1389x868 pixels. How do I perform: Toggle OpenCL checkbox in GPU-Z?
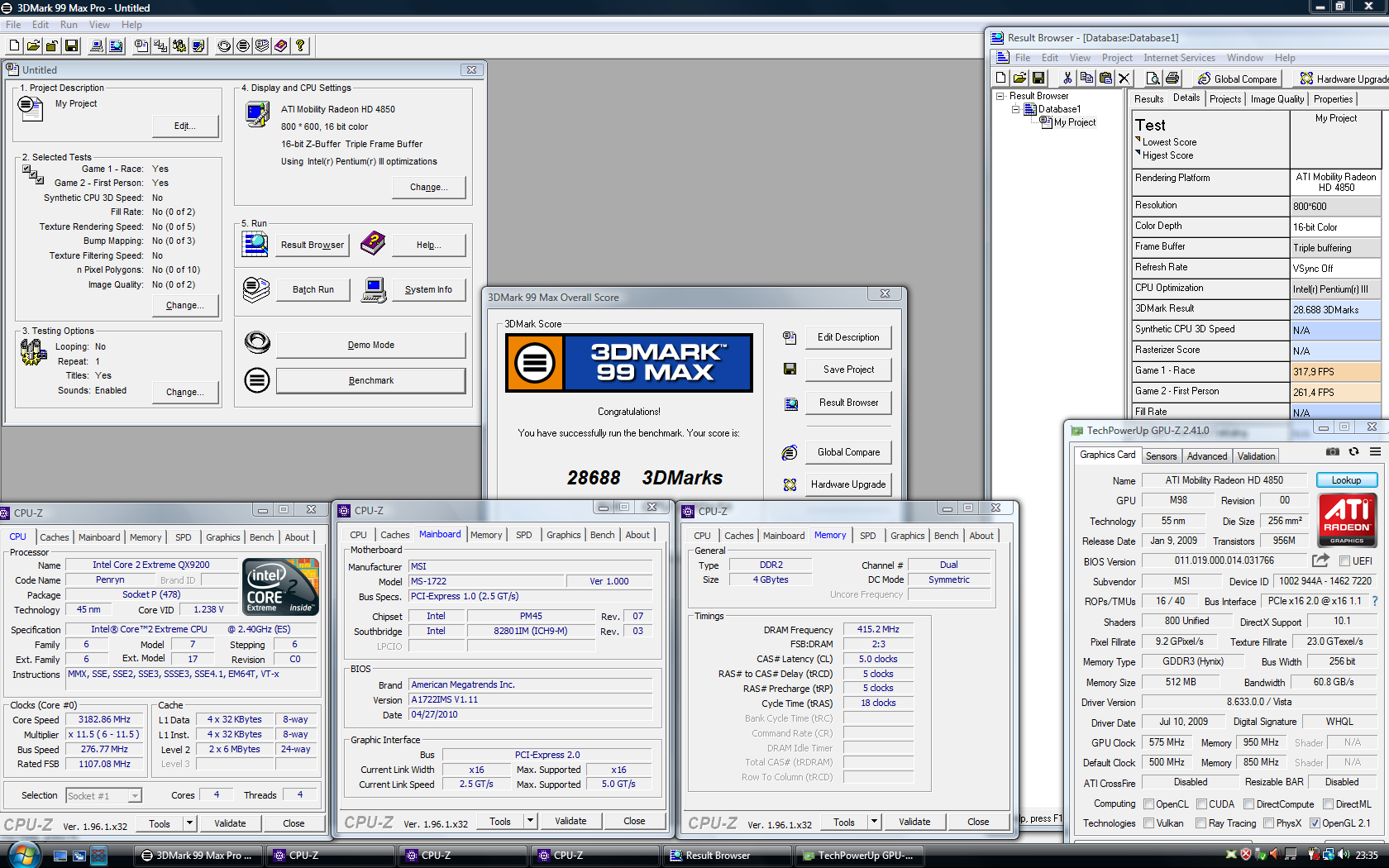(x=1148, y=804)
